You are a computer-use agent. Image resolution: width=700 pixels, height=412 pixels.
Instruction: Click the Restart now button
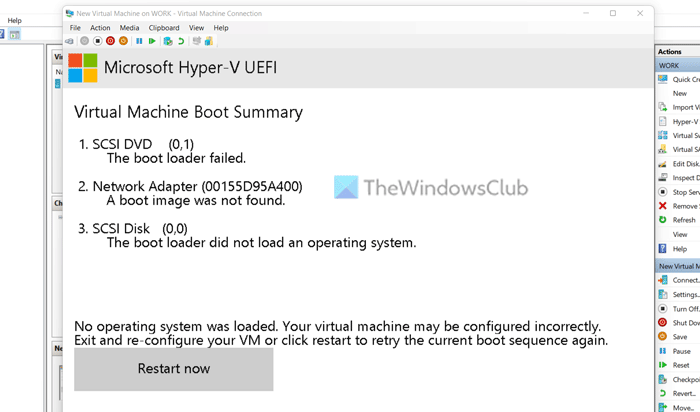(x=174, y=369)
